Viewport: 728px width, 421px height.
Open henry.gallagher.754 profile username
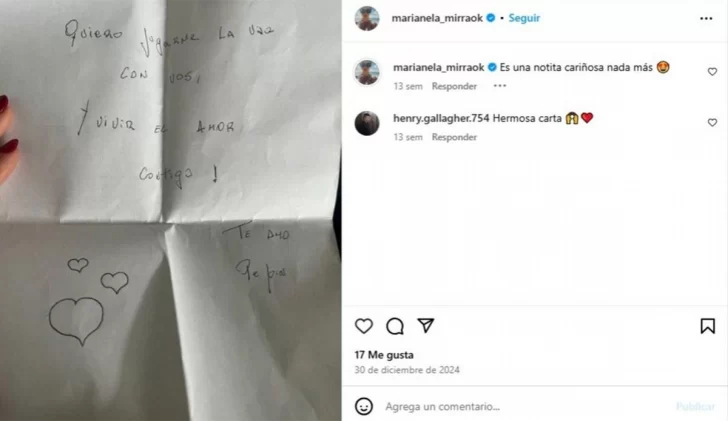tap(441, 118)
